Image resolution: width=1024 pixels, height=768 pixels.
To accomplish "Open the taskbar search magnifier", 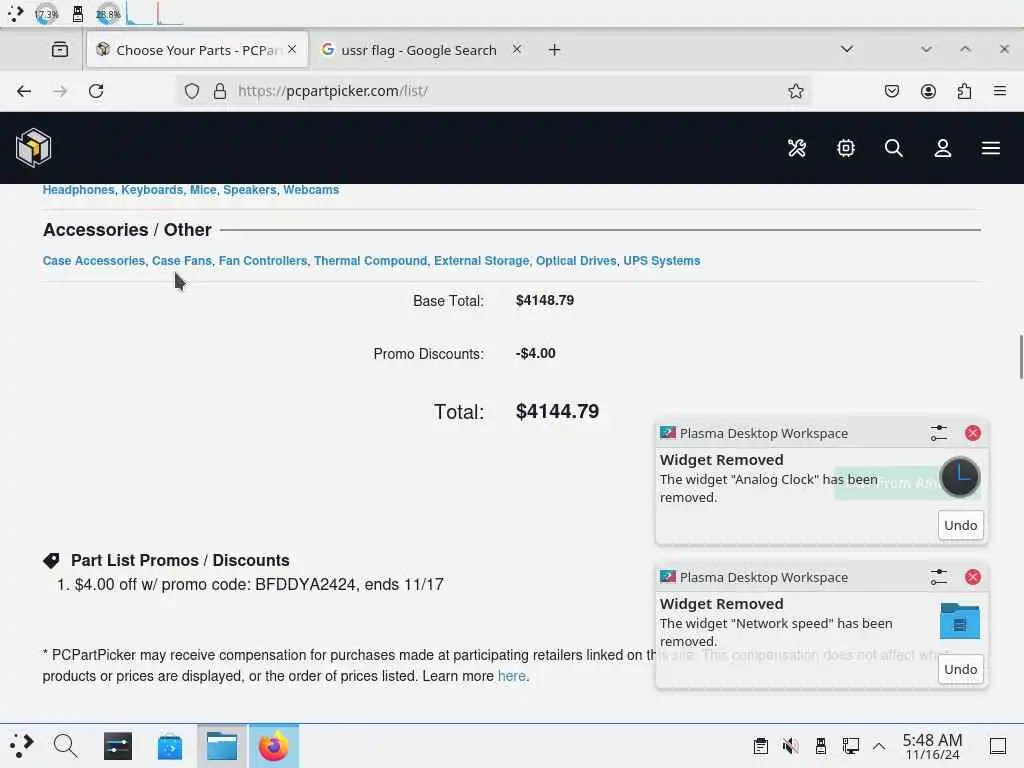I will tap(65, 745).
